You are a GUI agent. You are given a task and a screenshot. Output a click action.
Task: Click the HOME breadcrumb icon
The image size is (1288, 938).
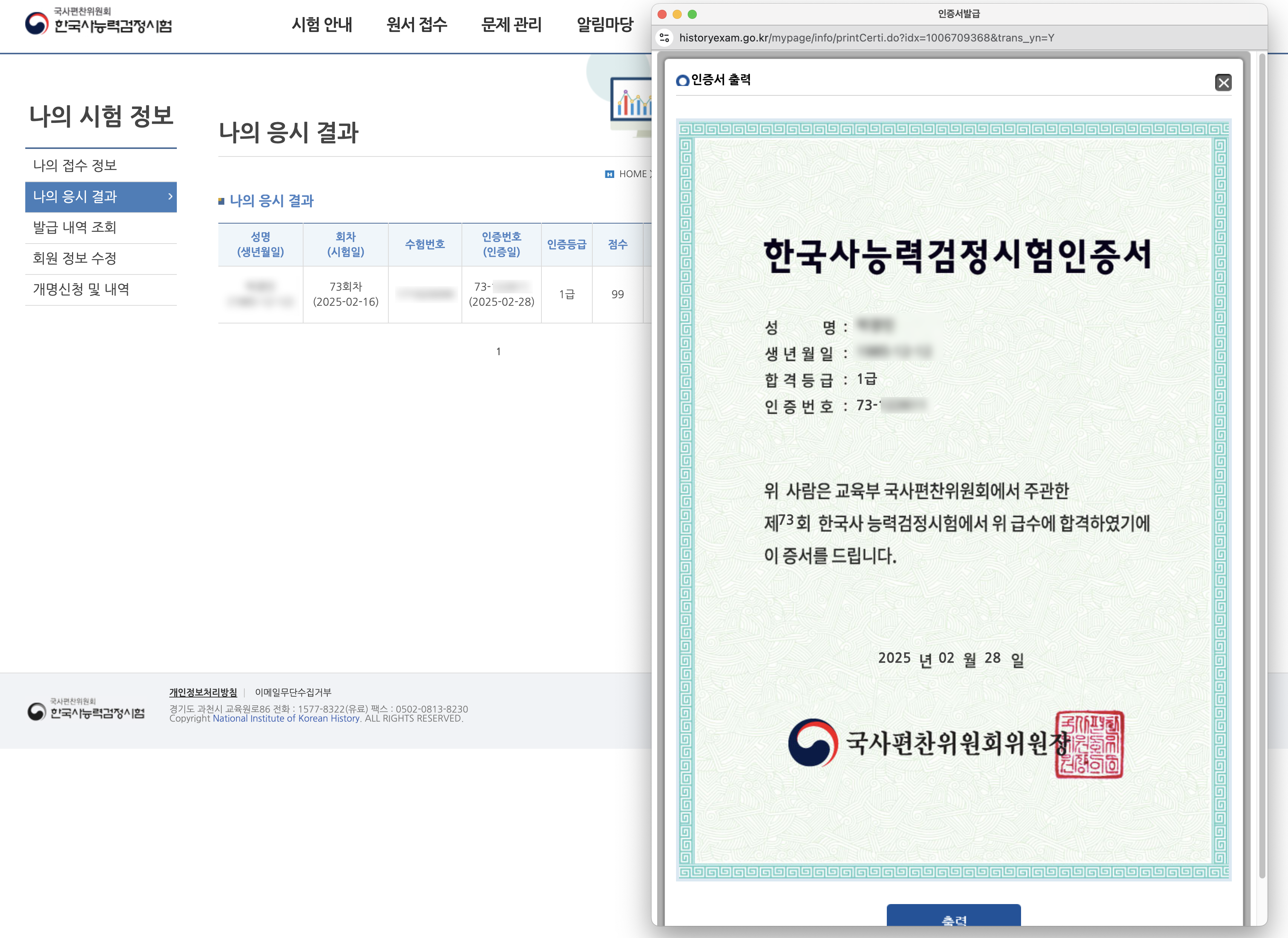609,174
